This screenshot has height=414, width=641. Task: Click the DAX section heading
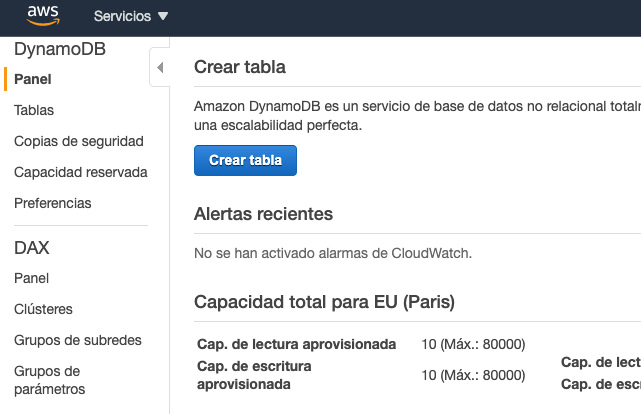[x=32, y=248]
